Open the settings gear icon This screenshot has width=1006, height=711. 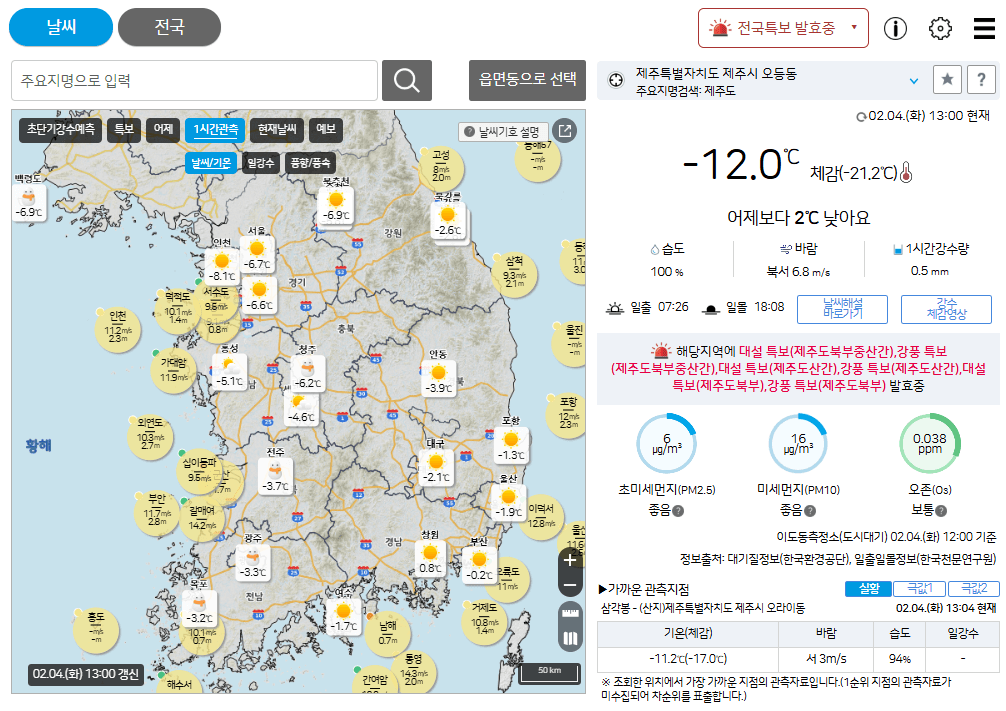940,28
